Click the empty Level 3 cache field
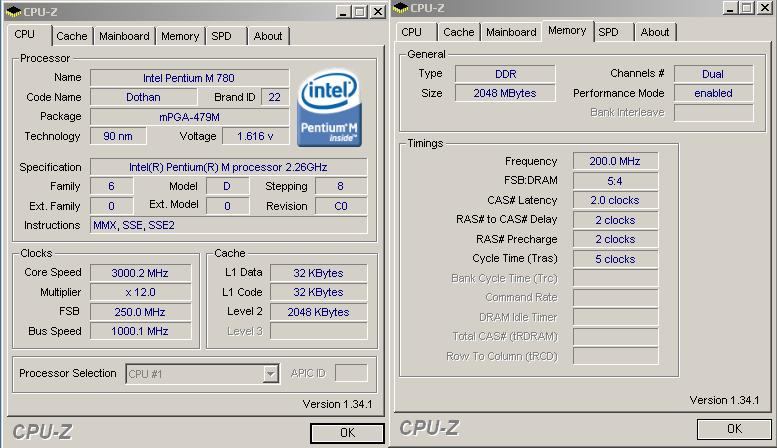Screen dimensions: 777x448 [319, 331]
